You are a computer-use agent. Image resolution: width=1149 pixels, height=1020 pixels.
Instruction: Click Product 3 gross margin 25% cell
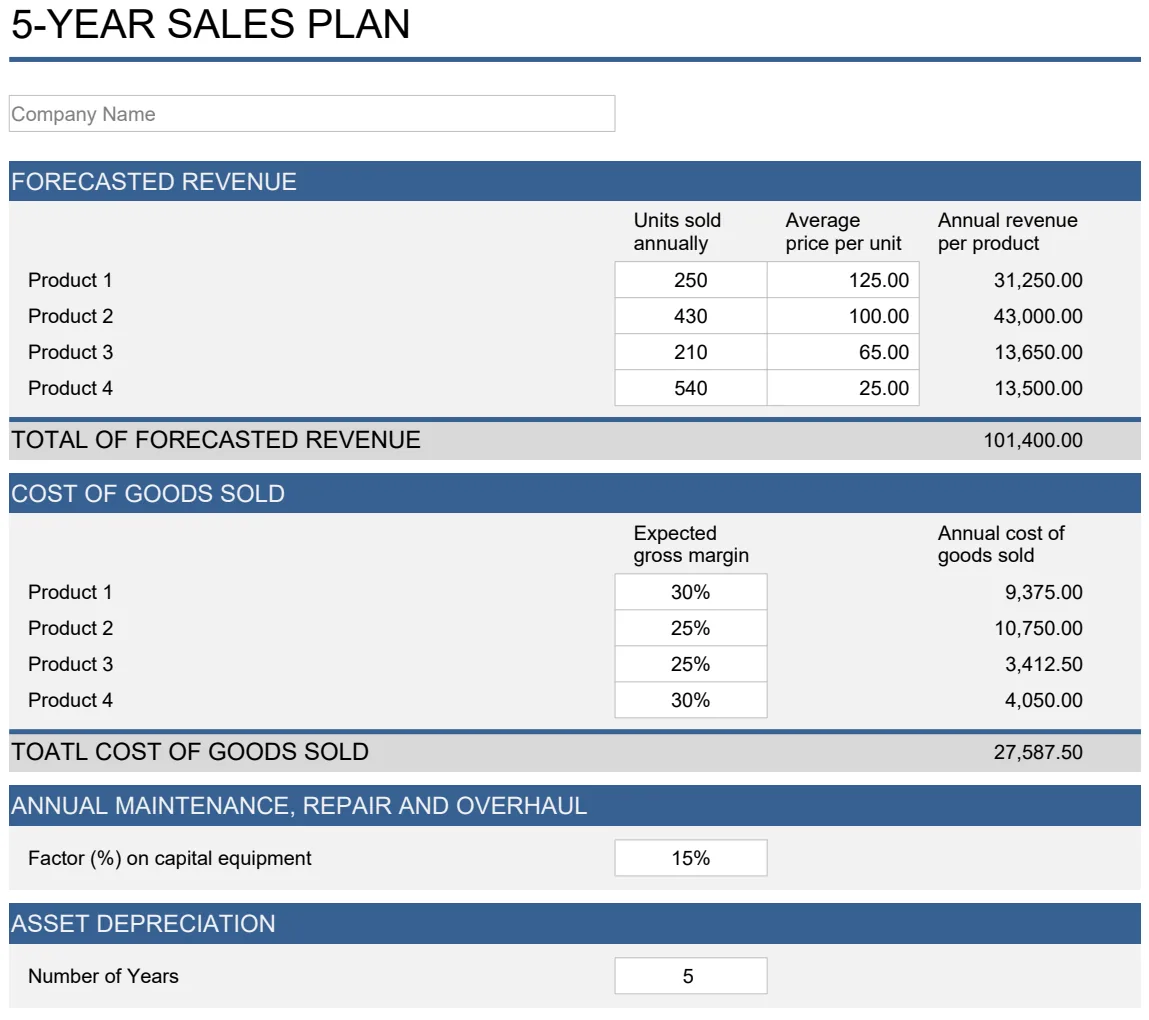pos(690,664)
